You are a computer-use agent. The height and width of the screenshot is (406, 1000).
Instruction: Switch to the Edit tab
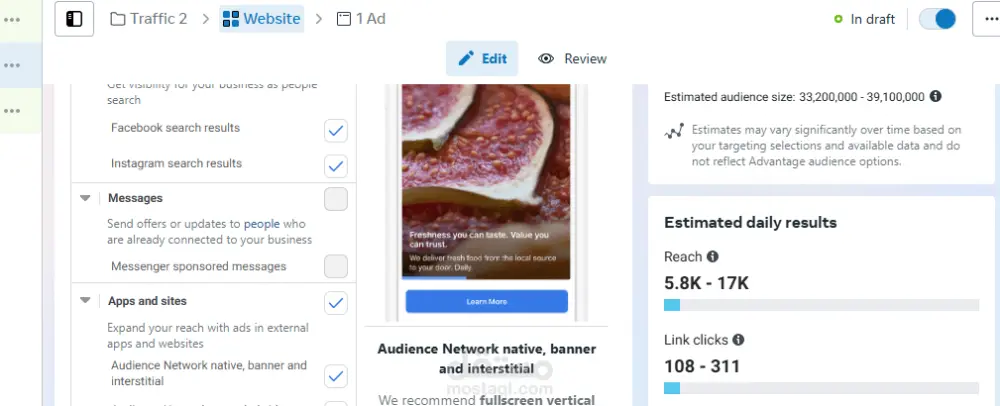click(x=482, y=59)
